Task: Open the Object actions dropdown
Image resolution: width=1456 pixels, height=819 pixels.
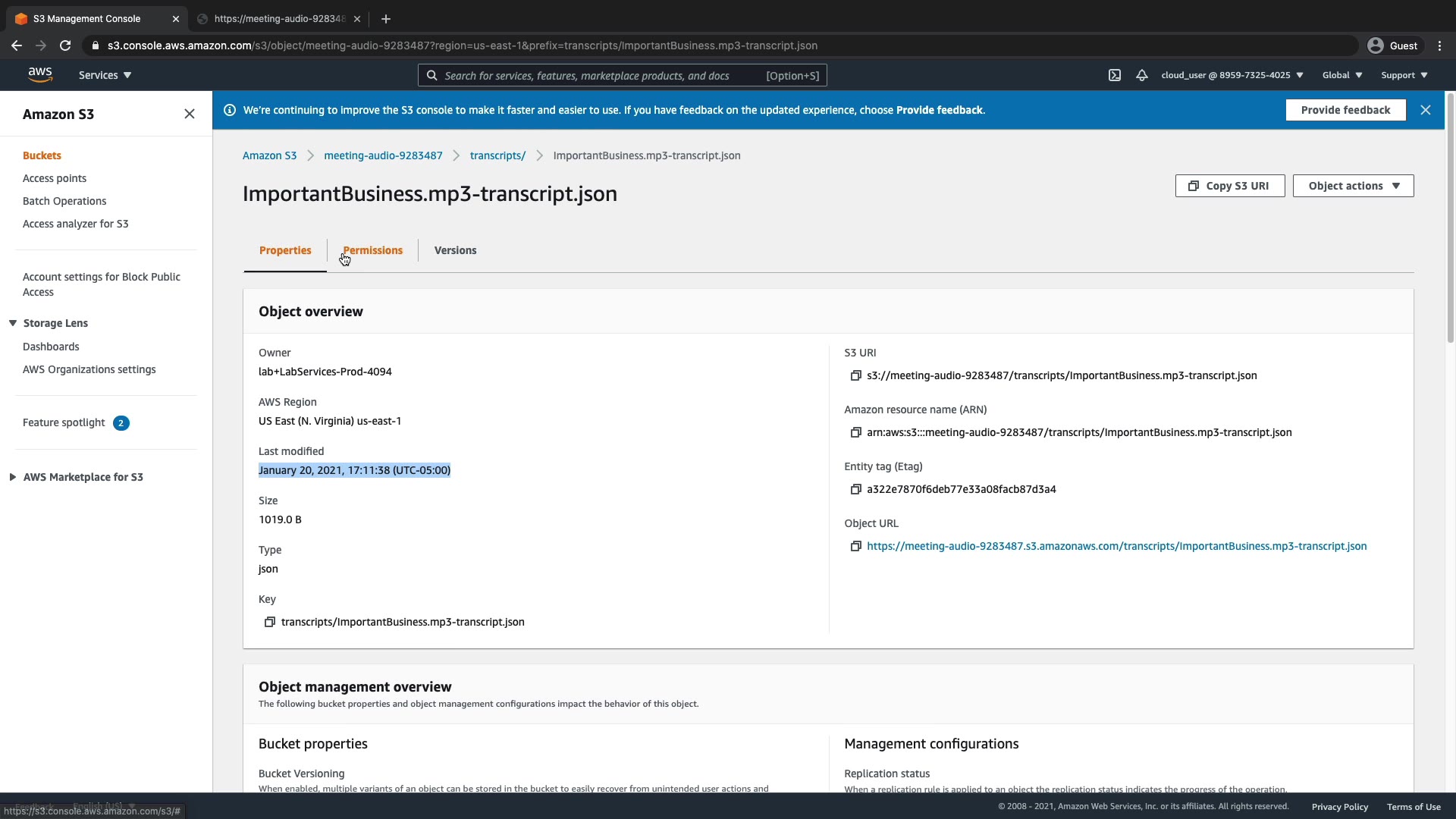Action: 1353,186
